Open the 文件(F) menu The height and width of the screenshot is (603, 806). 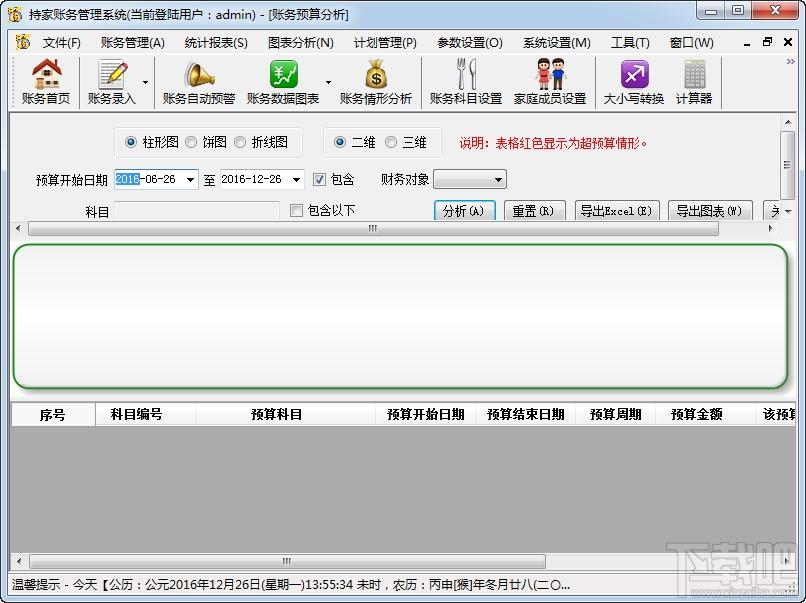62,43
